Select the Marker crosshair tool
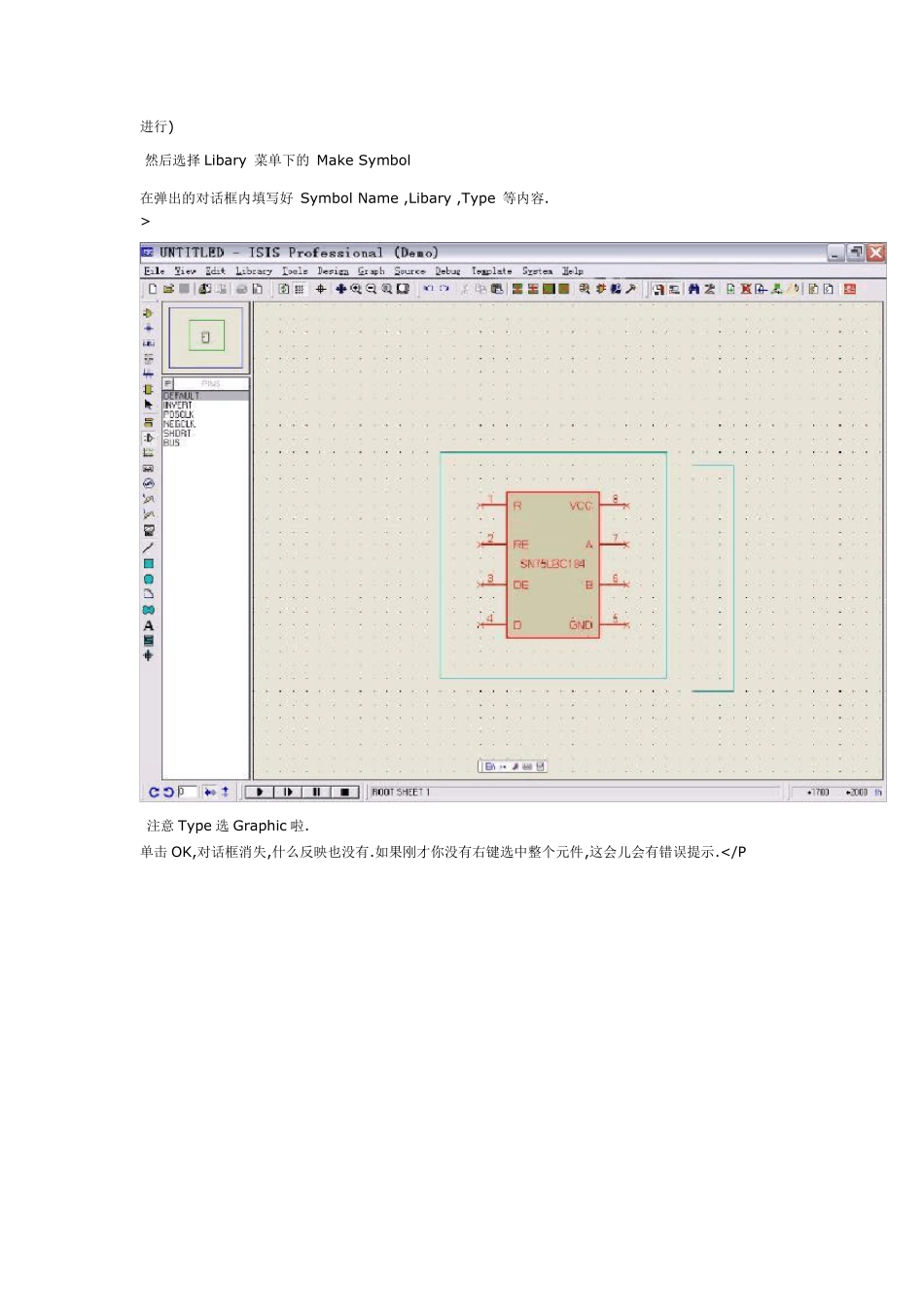The height and width of the screenshot is (1307, 924). coord(148,655)
